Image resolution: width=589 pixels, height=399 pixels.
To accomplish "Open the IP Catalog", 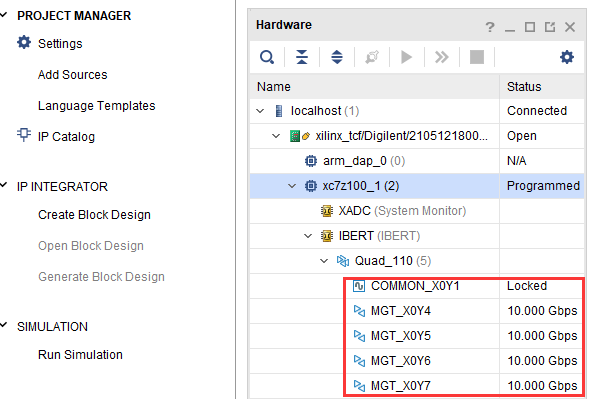I will click(x=66, y=137).
